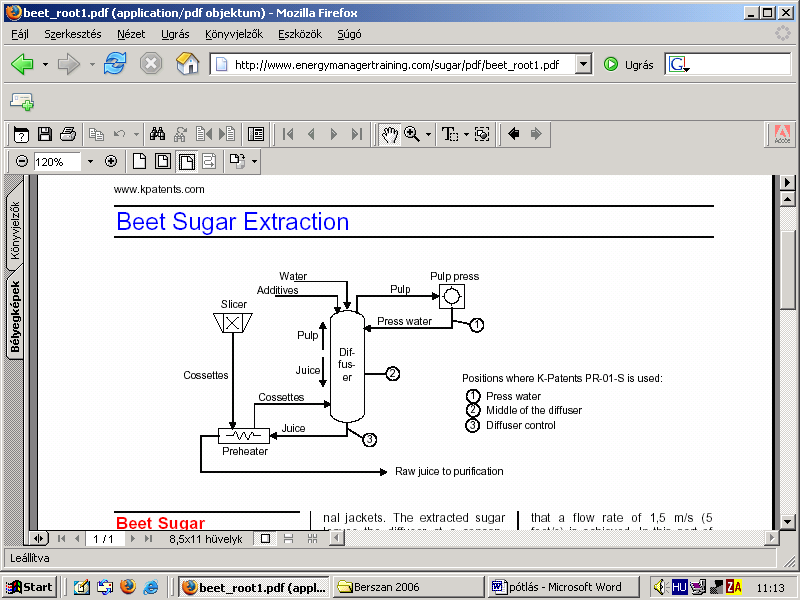Set Fit Page view
Screen dimensions: 800x600
(x=163, y=162)
